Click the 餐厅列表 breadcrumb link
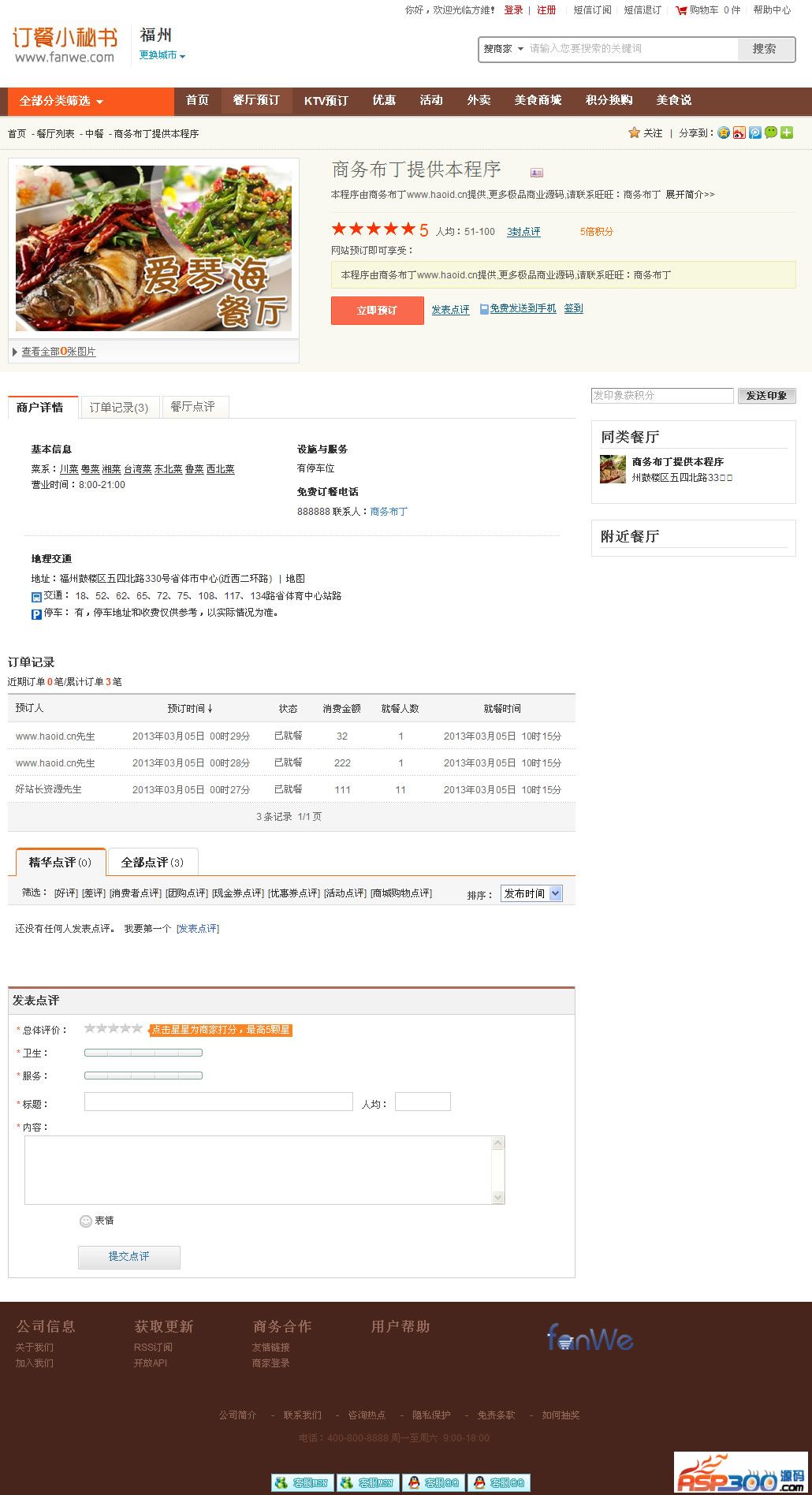The height and width of the screenshot is (1495, 812). [x=55, y=134]
